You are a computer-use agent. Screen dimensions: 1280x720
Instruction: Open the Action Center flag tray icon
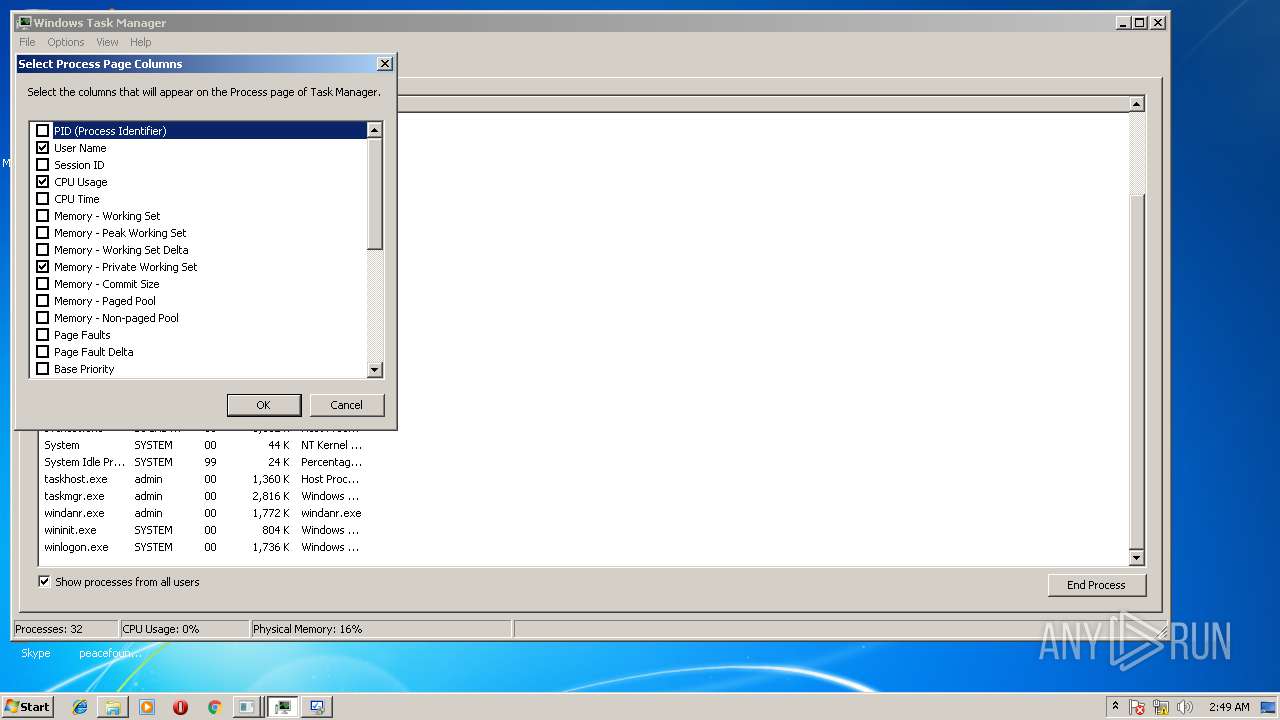coord(1137,707)
